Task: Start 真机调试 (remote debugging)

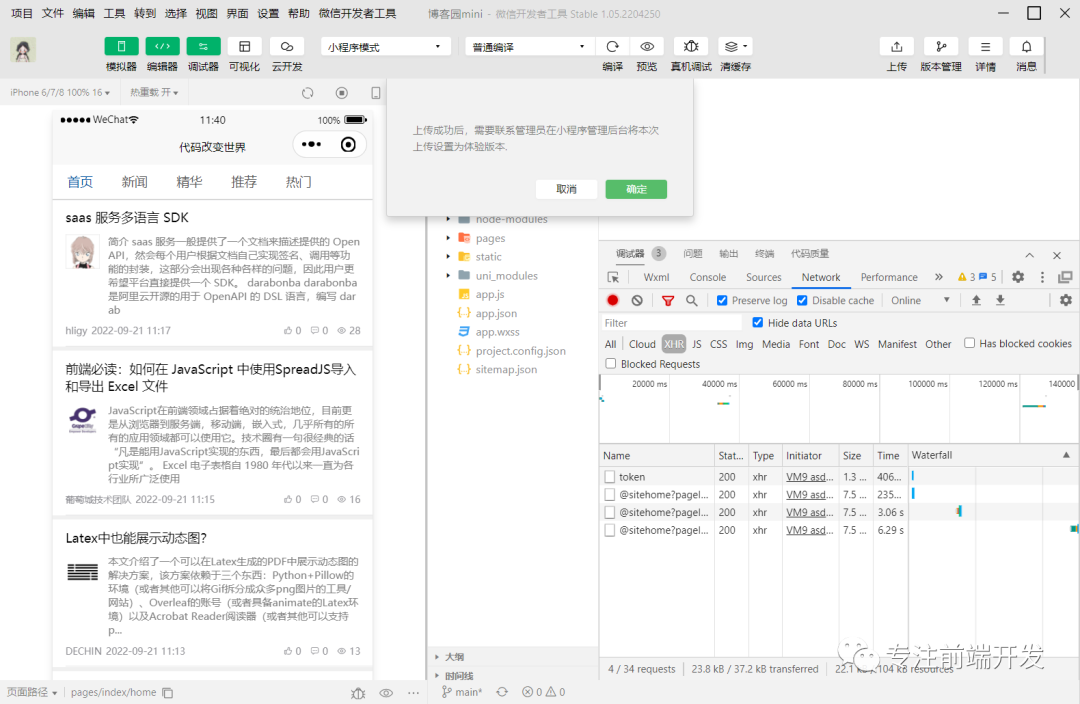Action: click(690, 46)
